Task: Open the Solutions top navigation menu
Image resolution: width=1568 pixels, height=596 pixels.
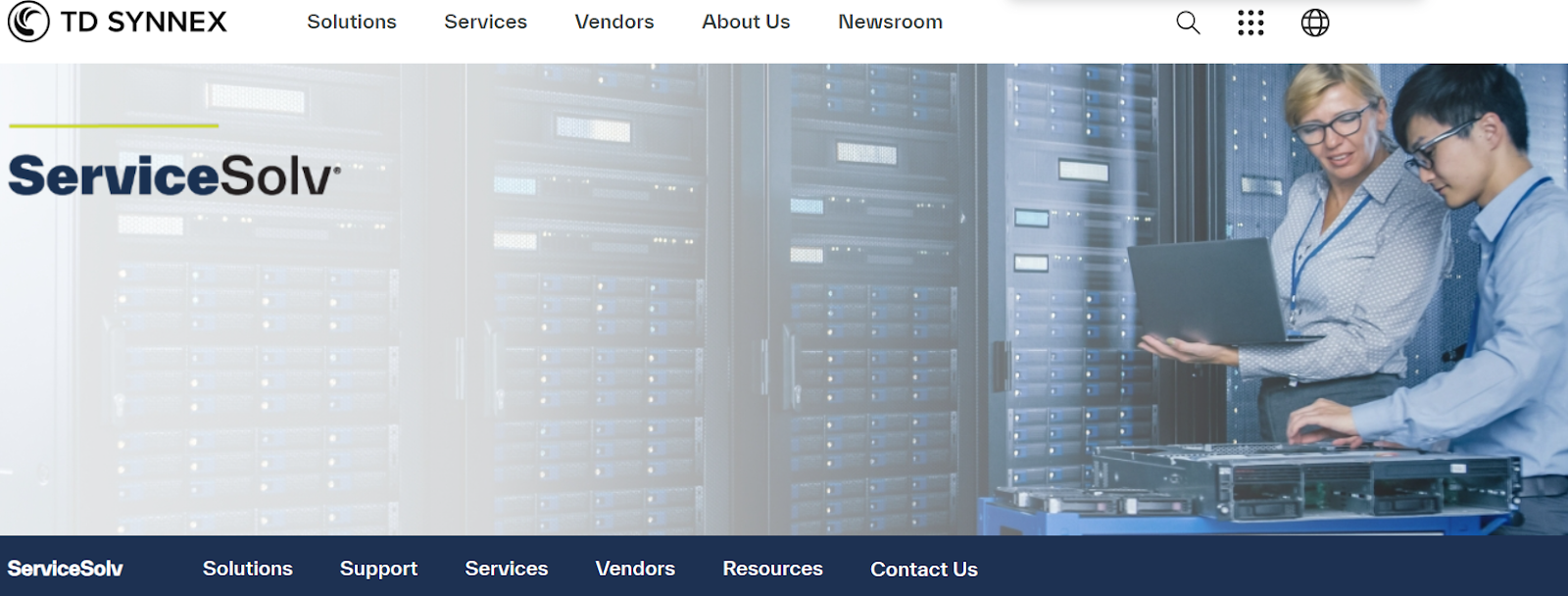Action: point(352,22)
